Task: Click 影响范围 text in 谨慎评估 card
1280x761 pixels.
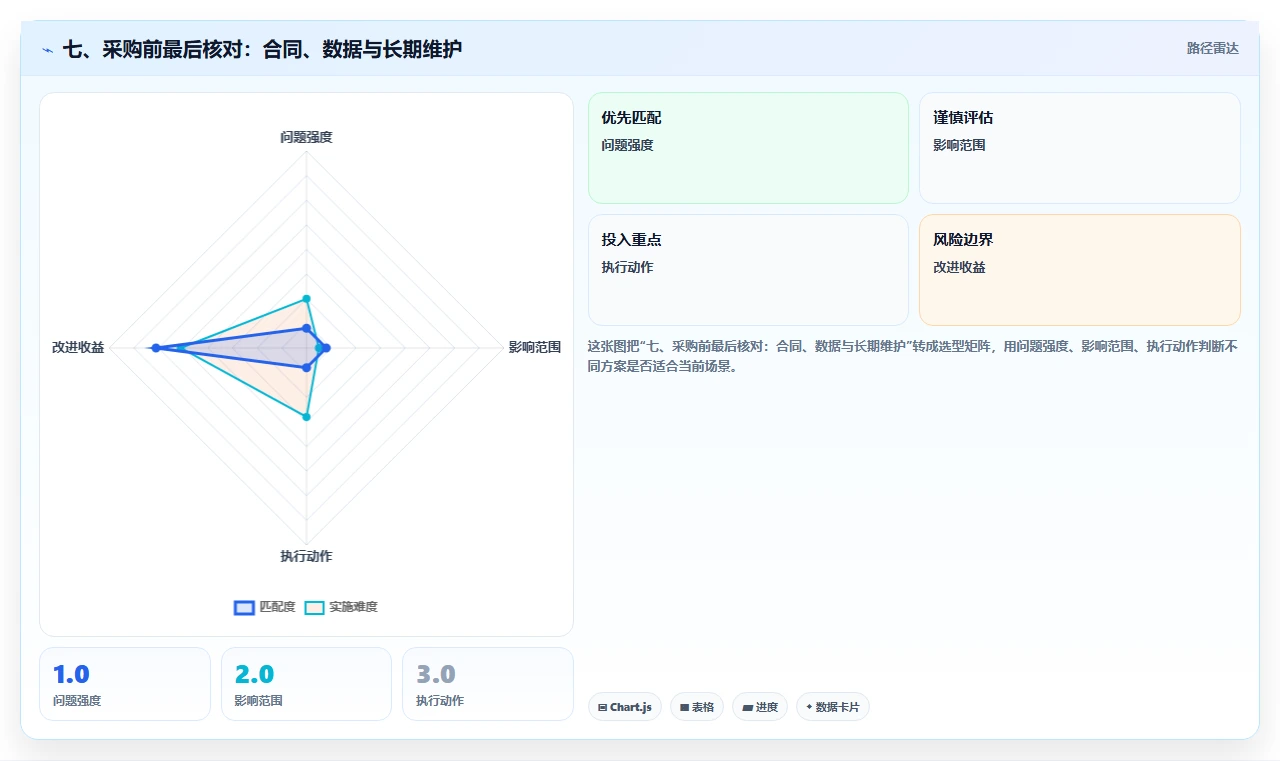Action: 959,145
